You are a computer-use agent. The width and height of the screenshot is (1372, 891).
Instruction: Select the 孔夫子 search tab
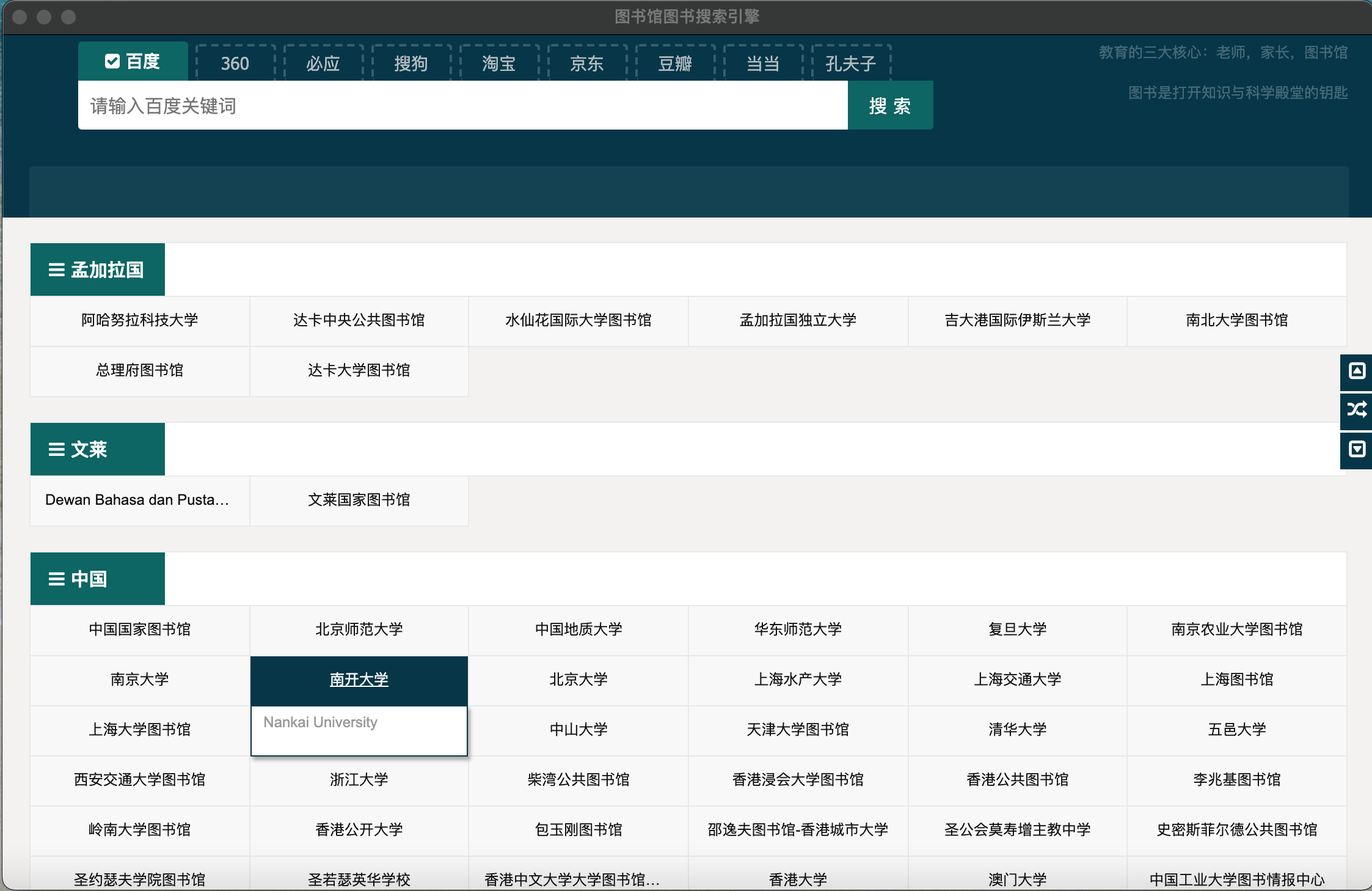pyautogui.click(x=851, y=63)
